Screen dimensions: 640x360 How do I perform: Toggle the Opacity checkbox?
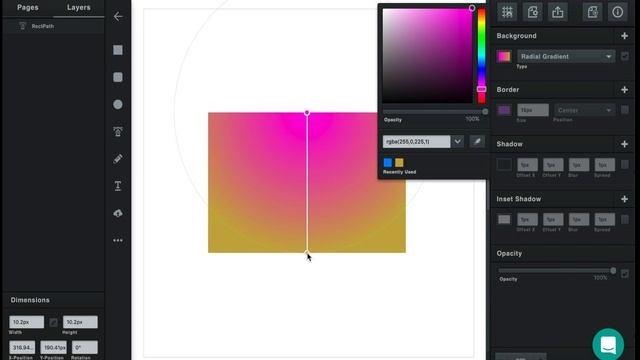624,273
